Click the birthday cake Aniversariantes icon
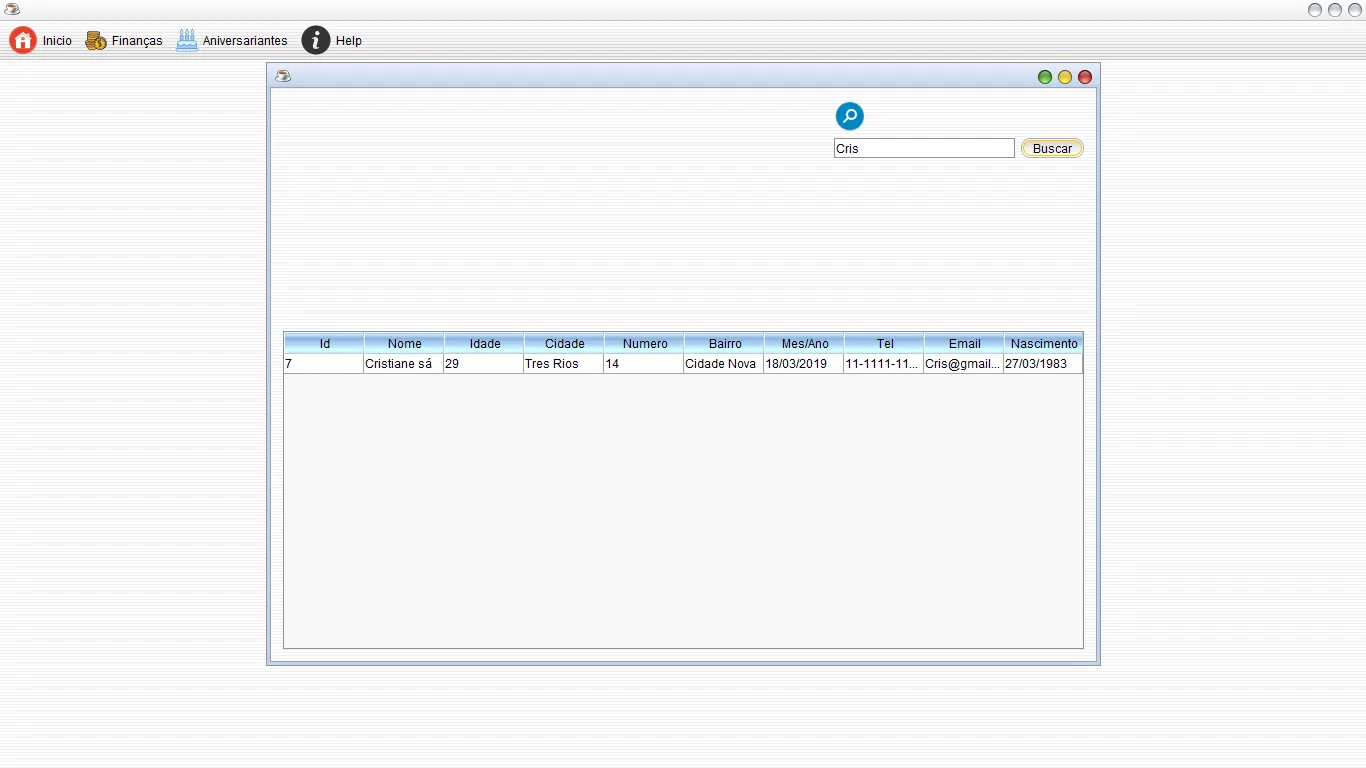Screen dimensions: 1366x768 [x=187, y=40]
